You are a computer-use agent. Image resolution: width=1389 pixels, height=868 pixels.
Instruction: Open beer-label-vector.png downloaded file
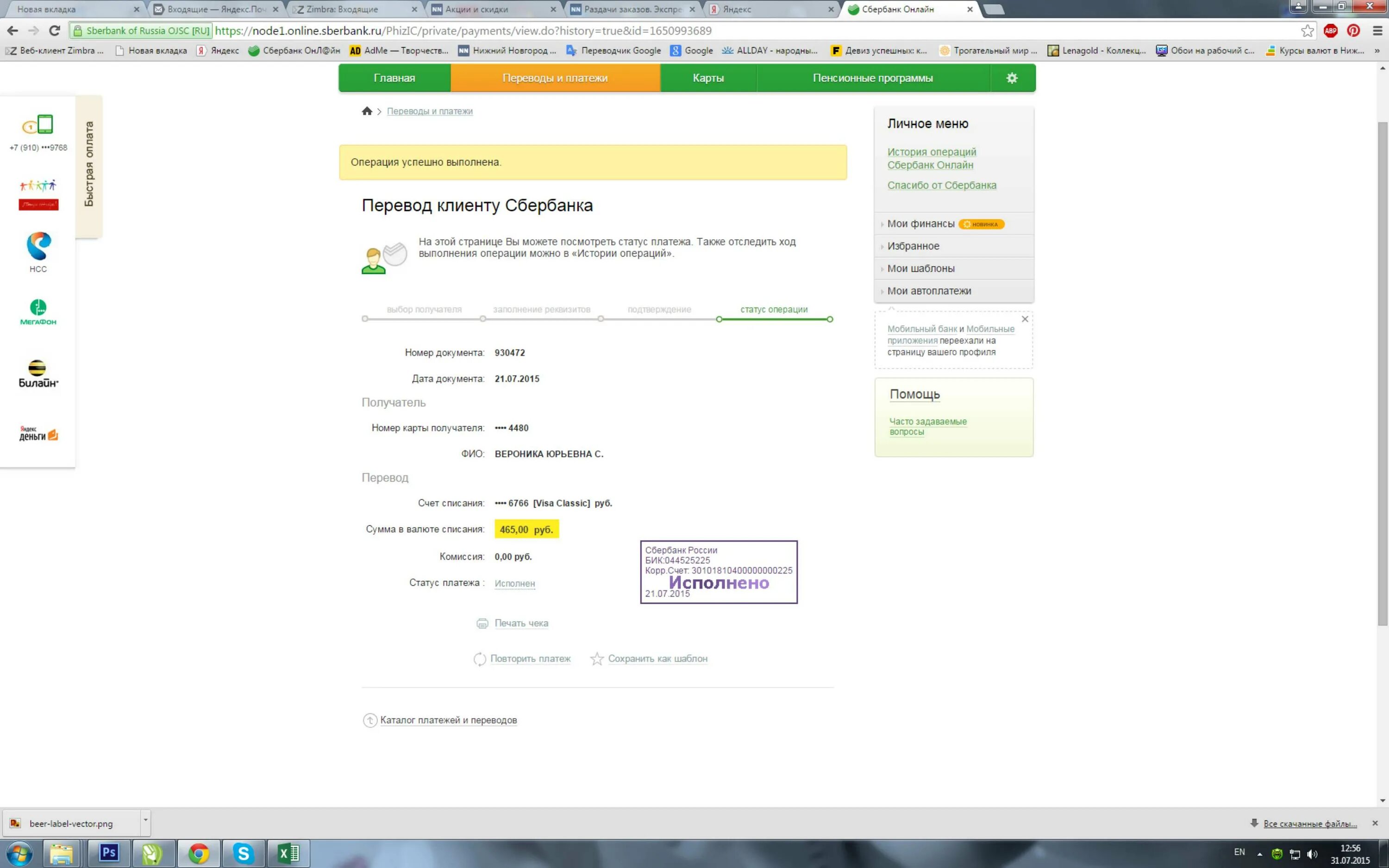(x=71, y=823)
